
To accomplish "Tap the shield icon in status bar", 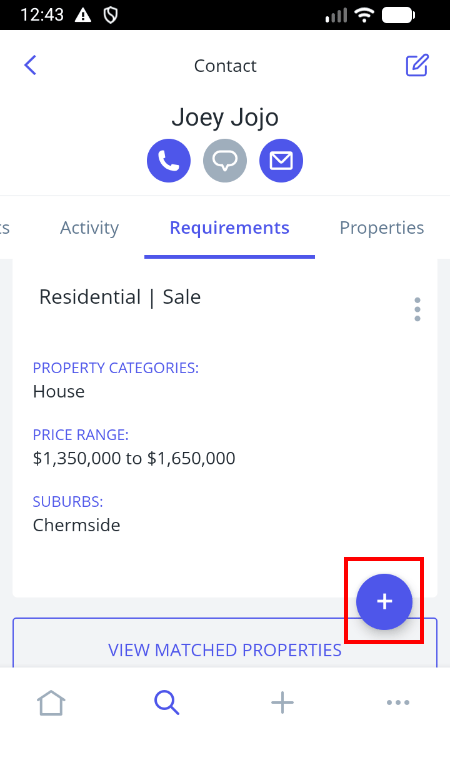I will click(x=111, y=15).
